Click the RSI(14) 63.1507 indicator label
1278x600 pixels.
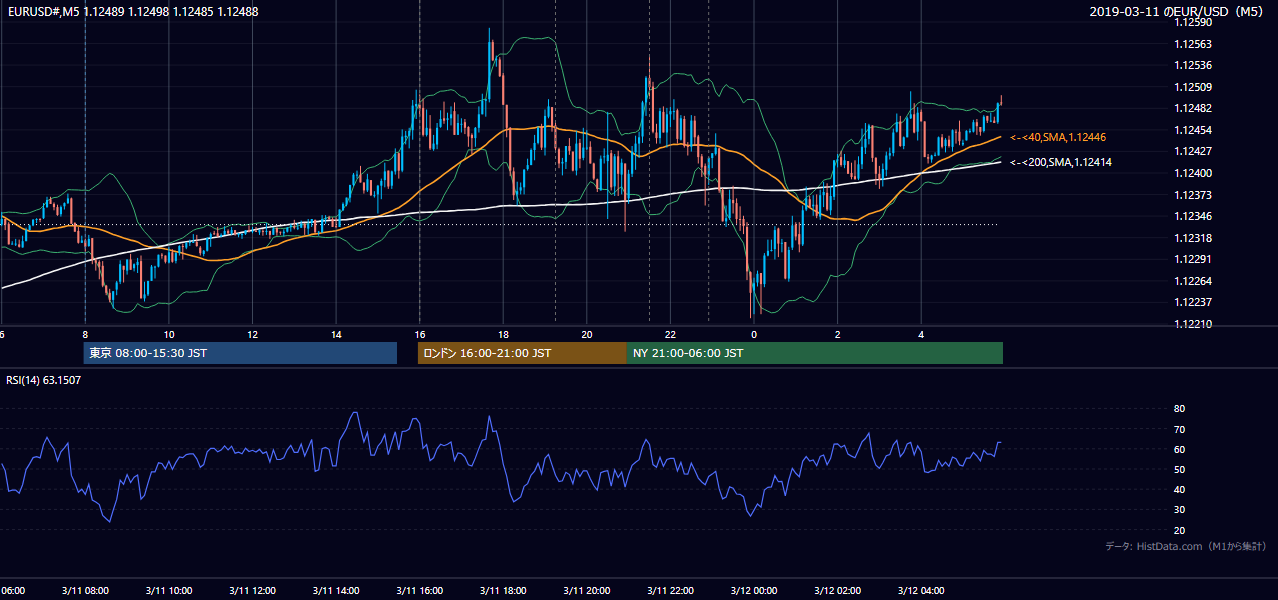(44, 380)
